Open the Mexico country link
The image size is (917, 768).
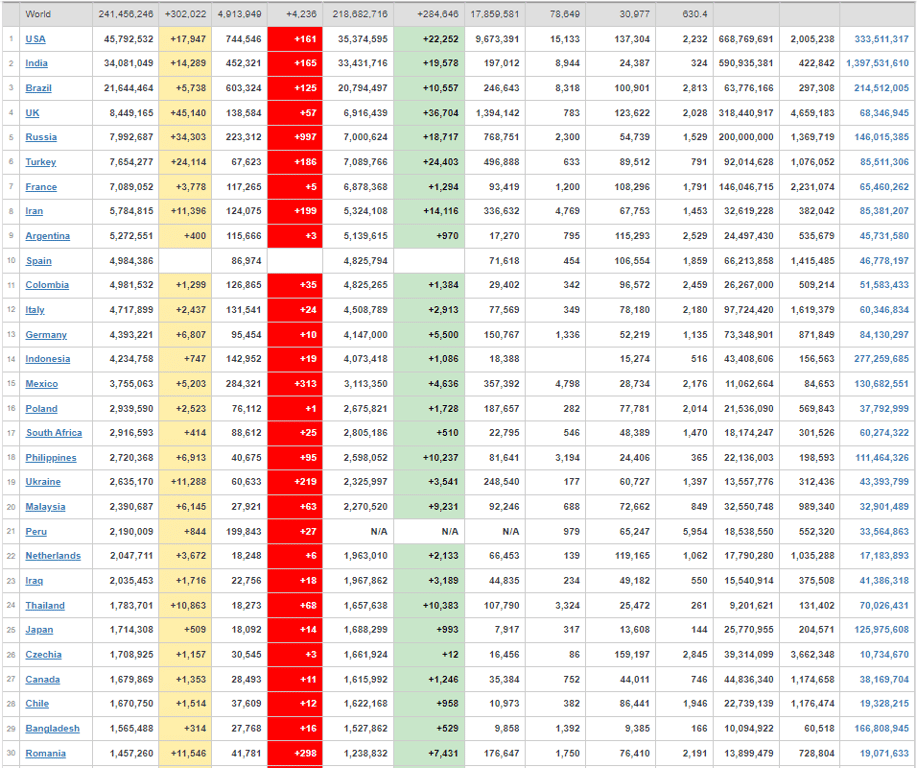(x=42, y=384)
